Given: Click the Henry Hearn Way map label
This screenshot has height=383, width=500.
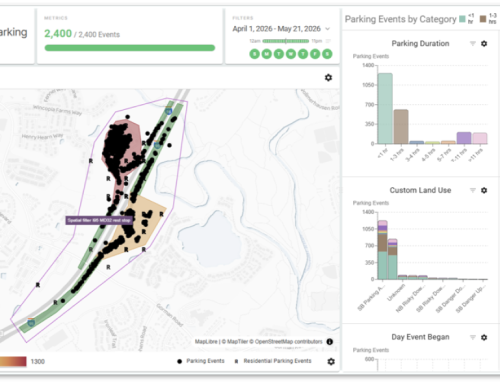Looking at the screenshot, I should coord(42,136).
